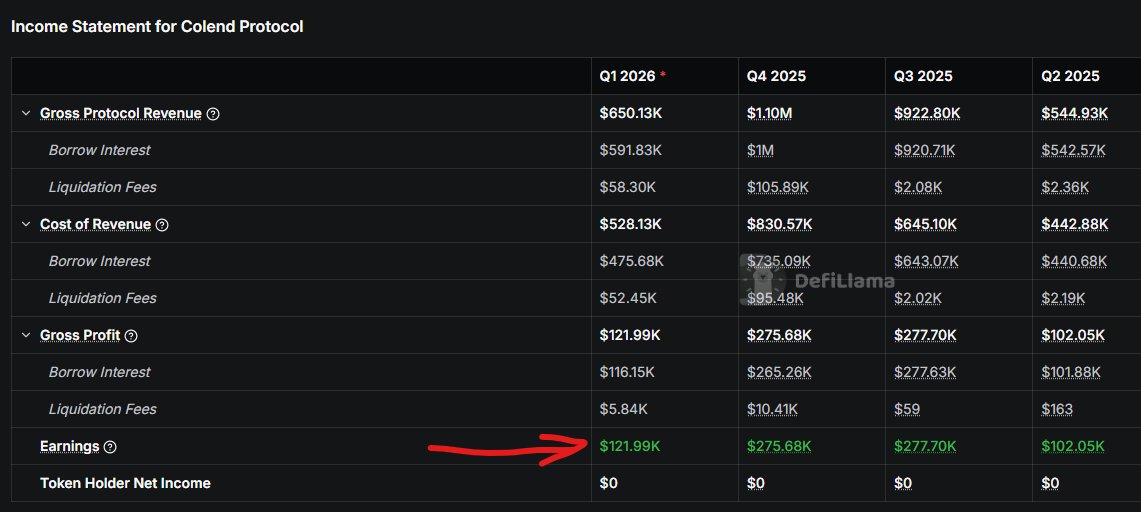1141x512 pixels.
Task: Click the $121.99K gross profit value in bold
Action: 630,336
